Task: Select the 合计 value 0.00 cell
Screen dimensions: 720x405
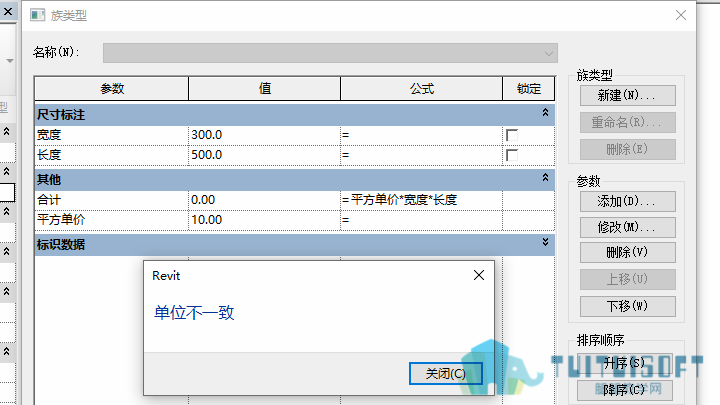Action: click(264, 200)
